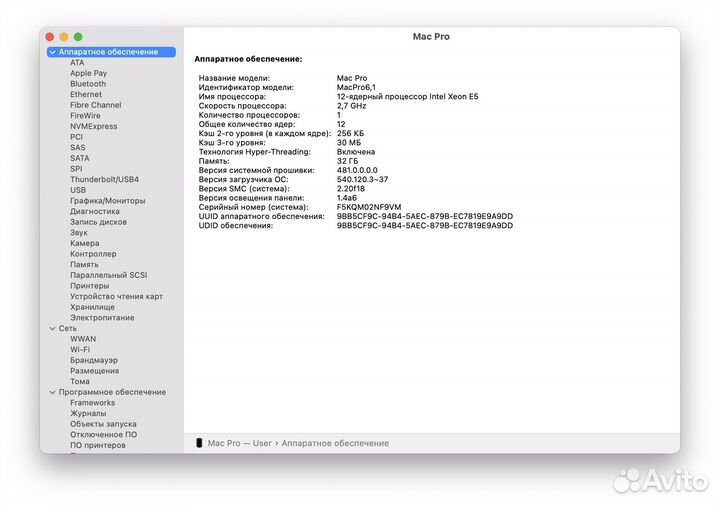Open the SATA entry
This screenshot has height=506, width=720.
point(80,158)
